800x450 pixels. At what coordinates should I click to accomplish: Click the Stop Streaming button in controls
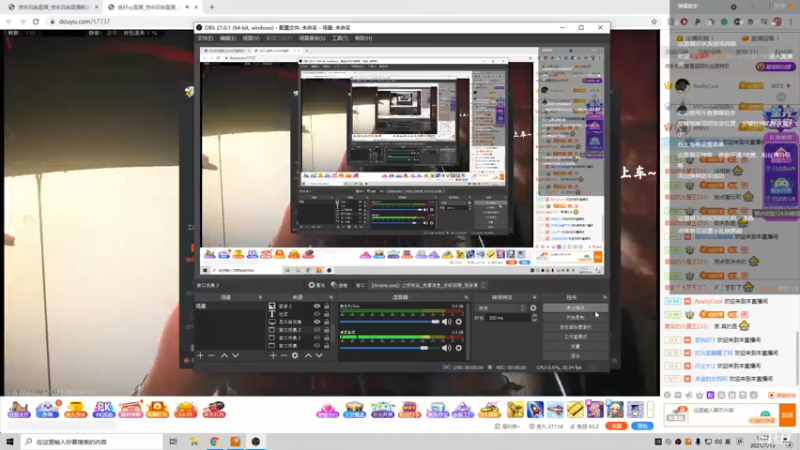[575, 308]
